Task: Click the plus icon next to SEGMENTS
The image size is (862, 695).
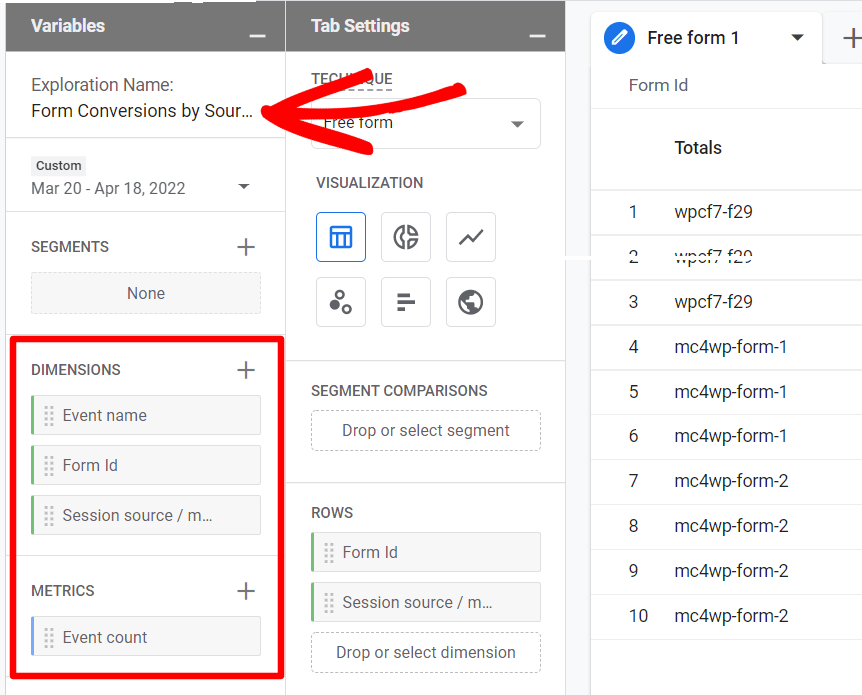Action: 246,246
